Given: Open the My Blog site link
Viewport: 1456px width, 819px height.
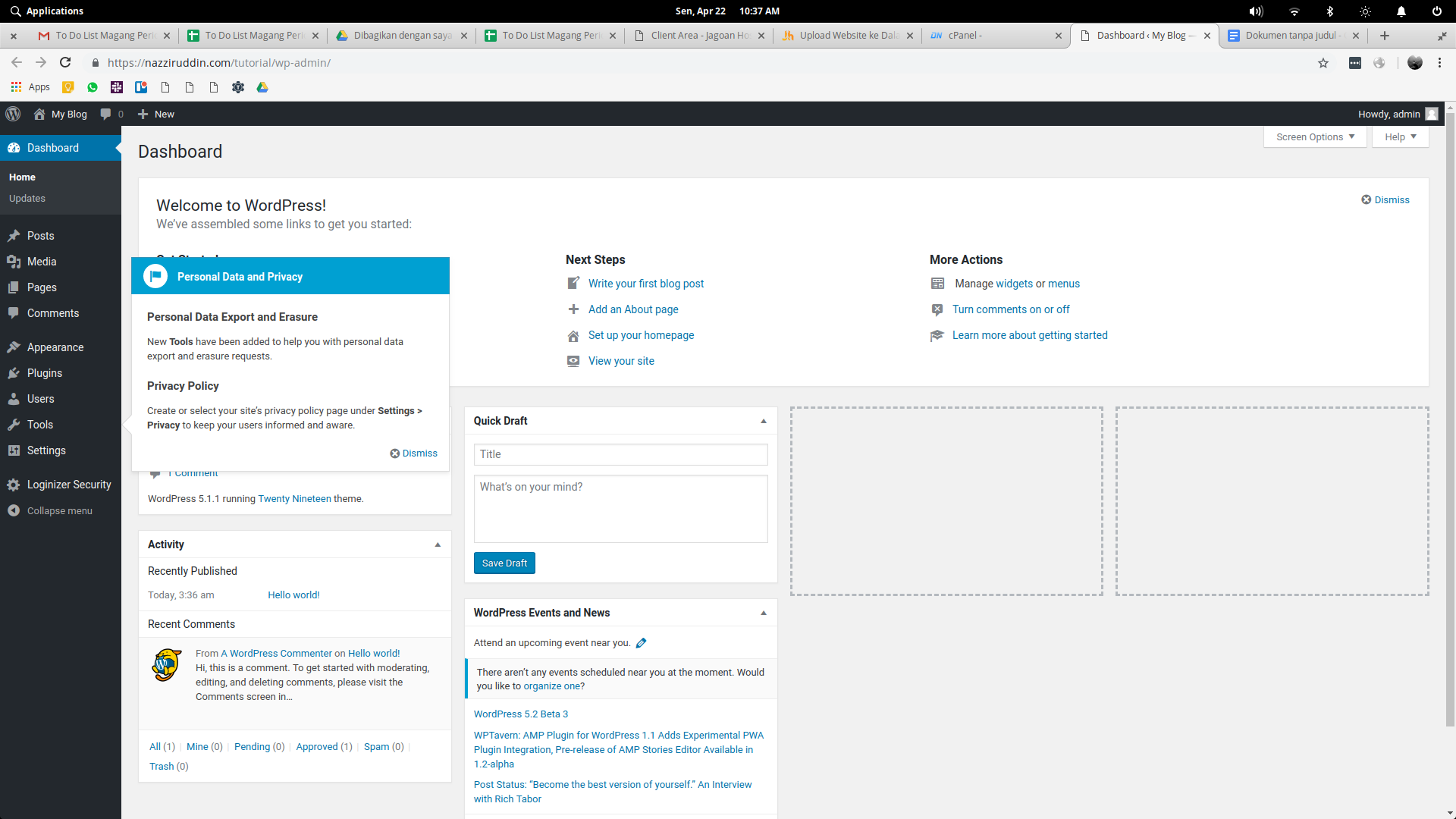Looking at the screenshot, I should tap(61, 114).
